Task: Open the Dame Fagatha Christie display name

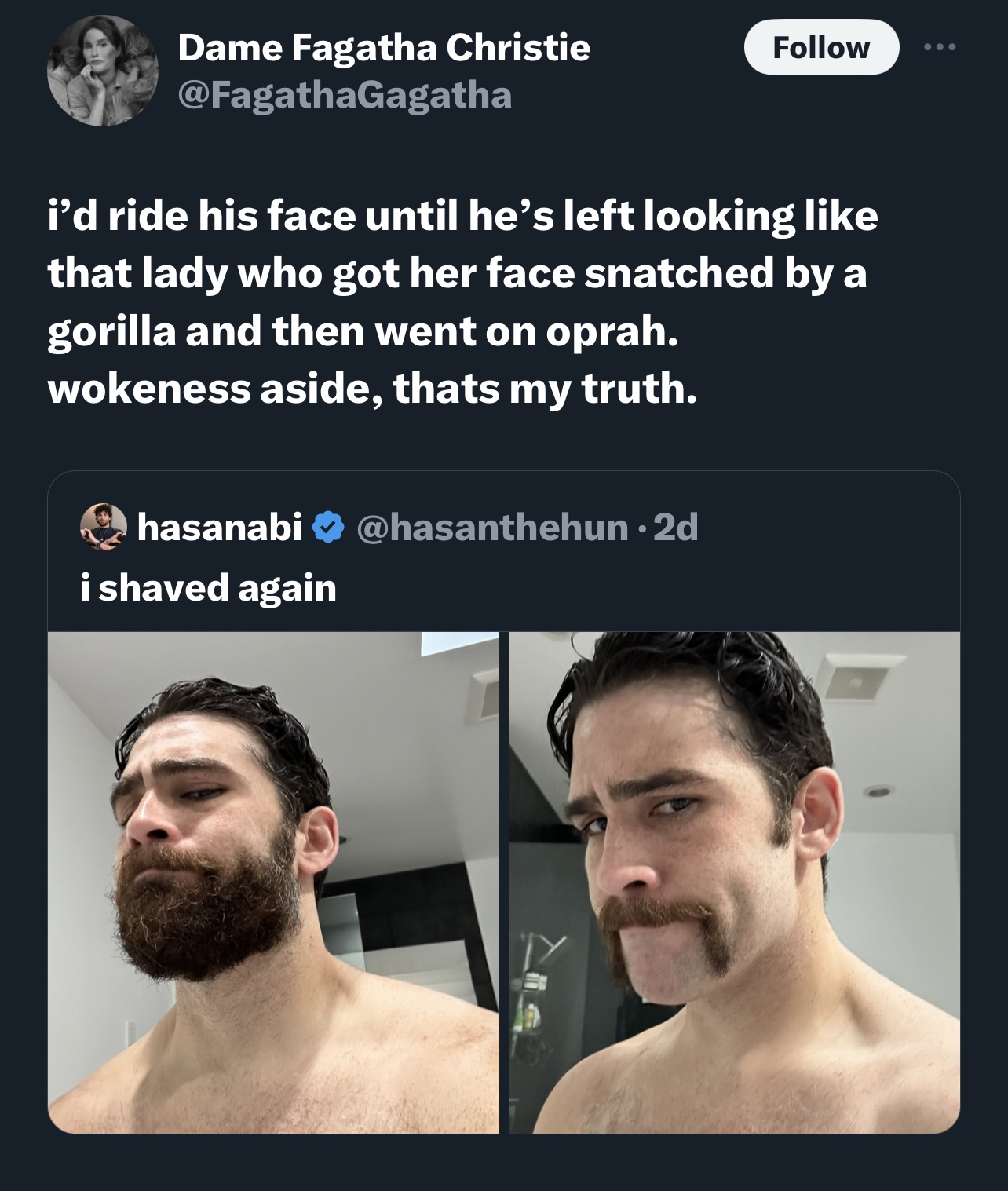Action: tap(384, 48)
